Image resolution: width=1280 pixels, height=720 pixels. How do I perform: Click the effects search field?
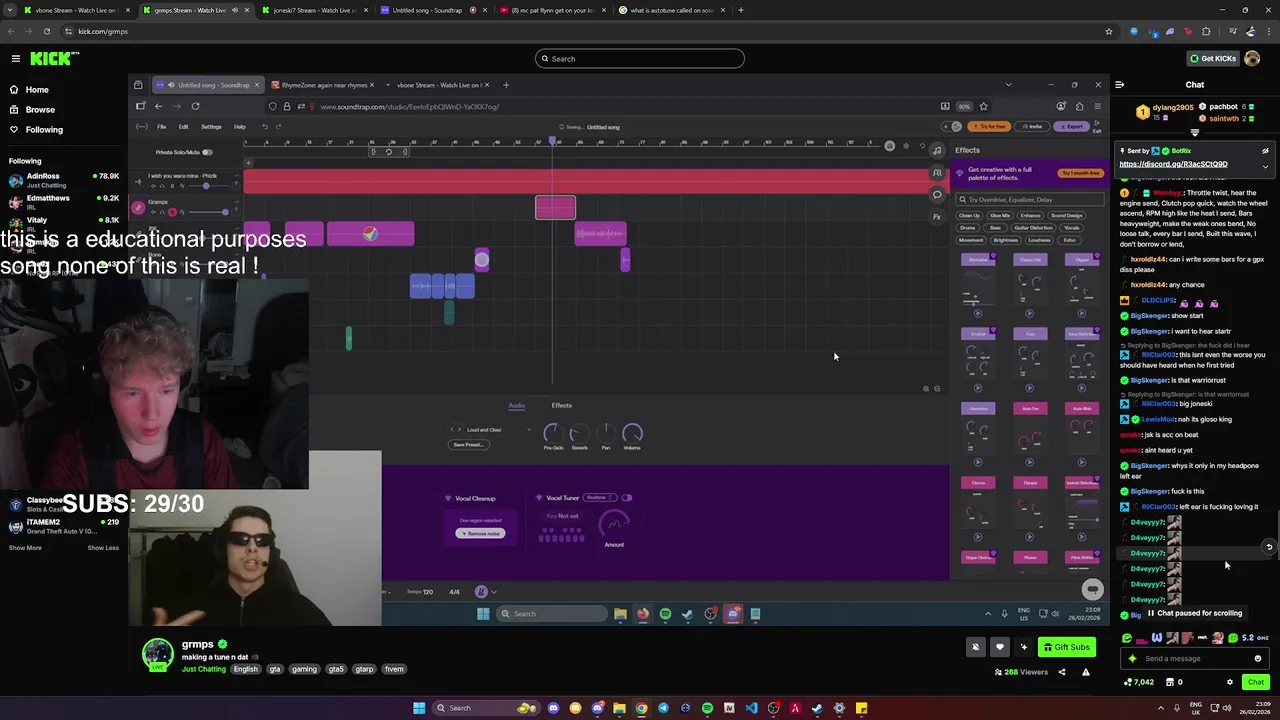(x=1030, y=200)
